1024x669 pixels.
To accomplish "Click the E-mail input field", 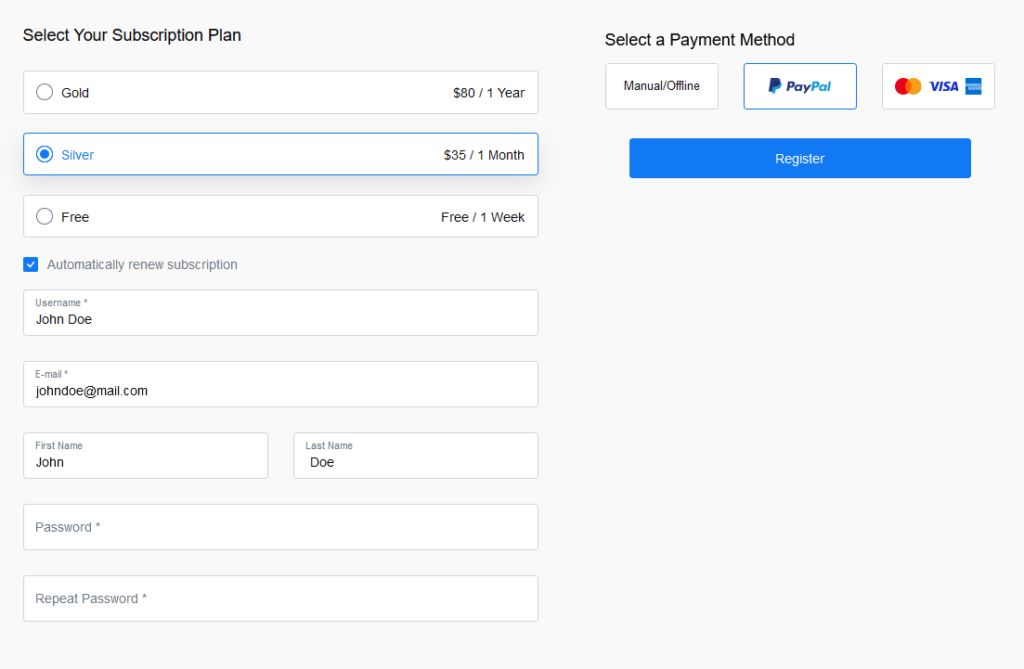I will point(281,384).
